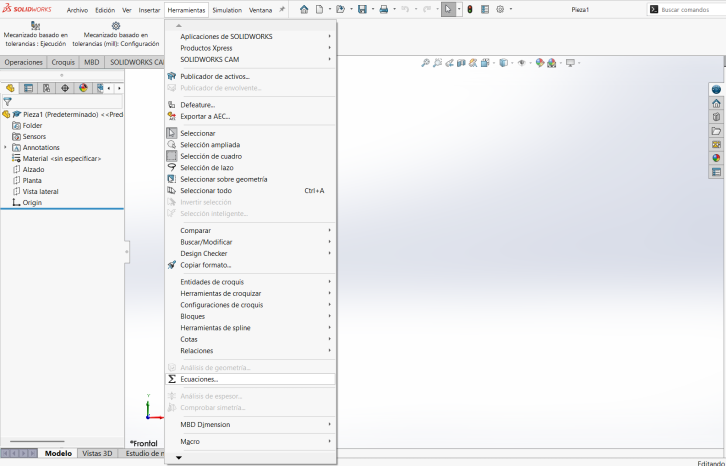This screenshot has width=726, height=466.
Task: Click the right scroll arrow of manager tabs
Action: (119, 88)
